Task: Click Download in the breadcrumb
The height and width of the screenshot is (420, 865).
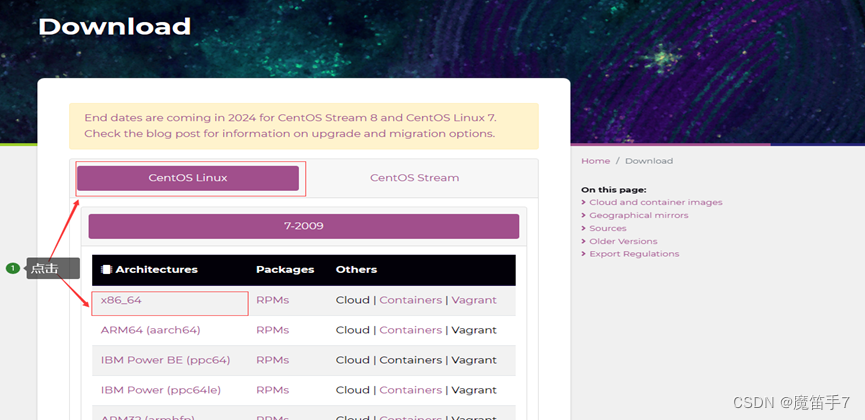Action: click(x=649, y=161)
